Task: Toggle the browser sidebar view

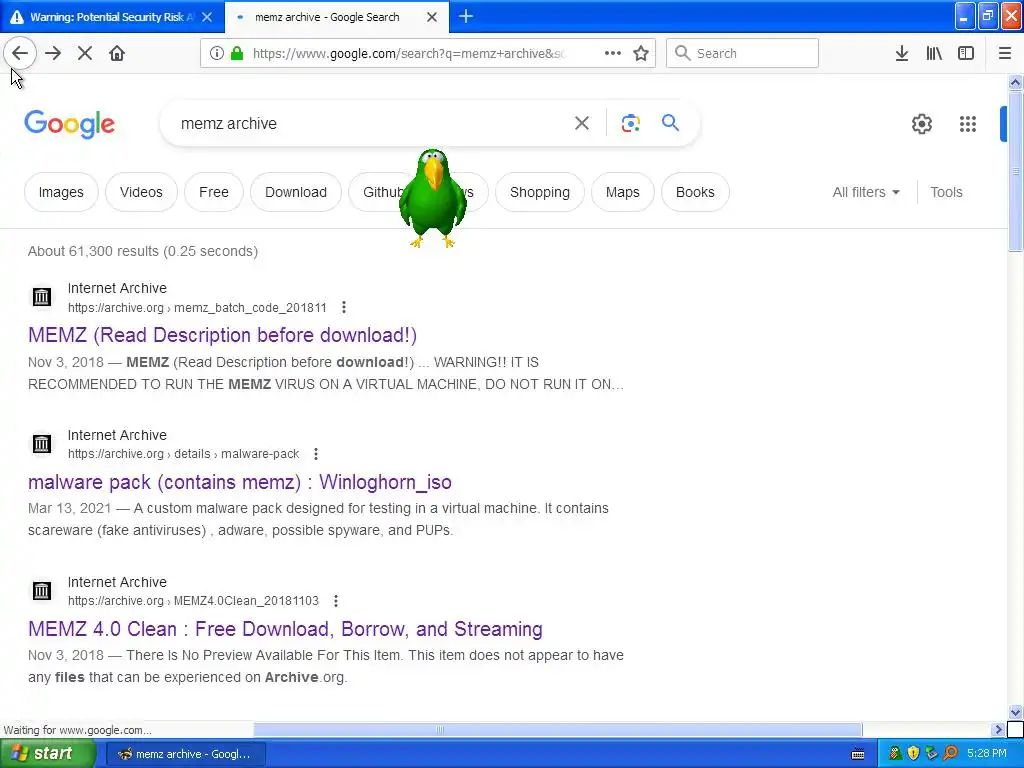Action: click(x=966, y=54)
